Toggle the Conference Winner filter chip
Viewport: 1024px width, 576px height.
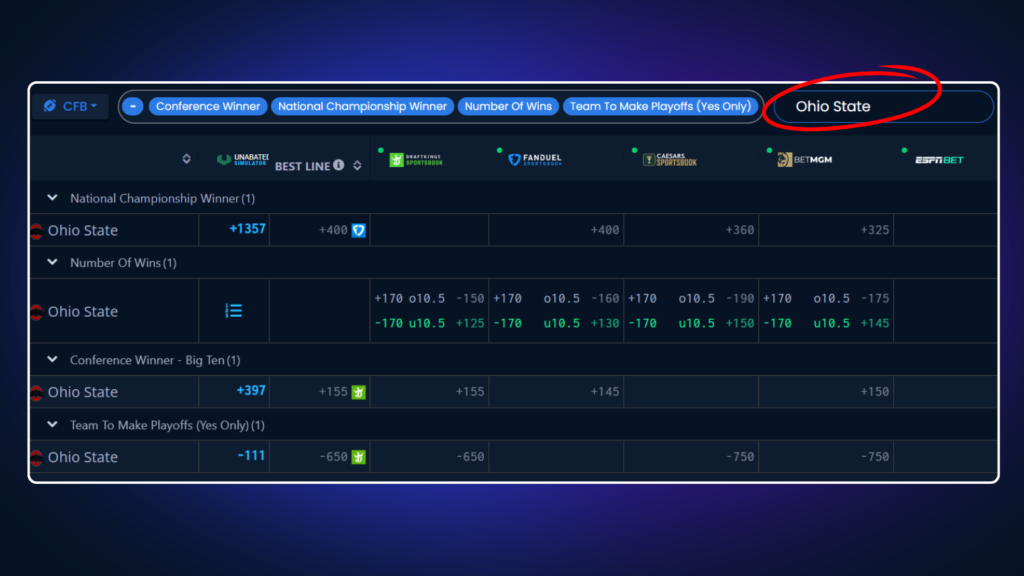pyautogui.click(x=208, y=106)
